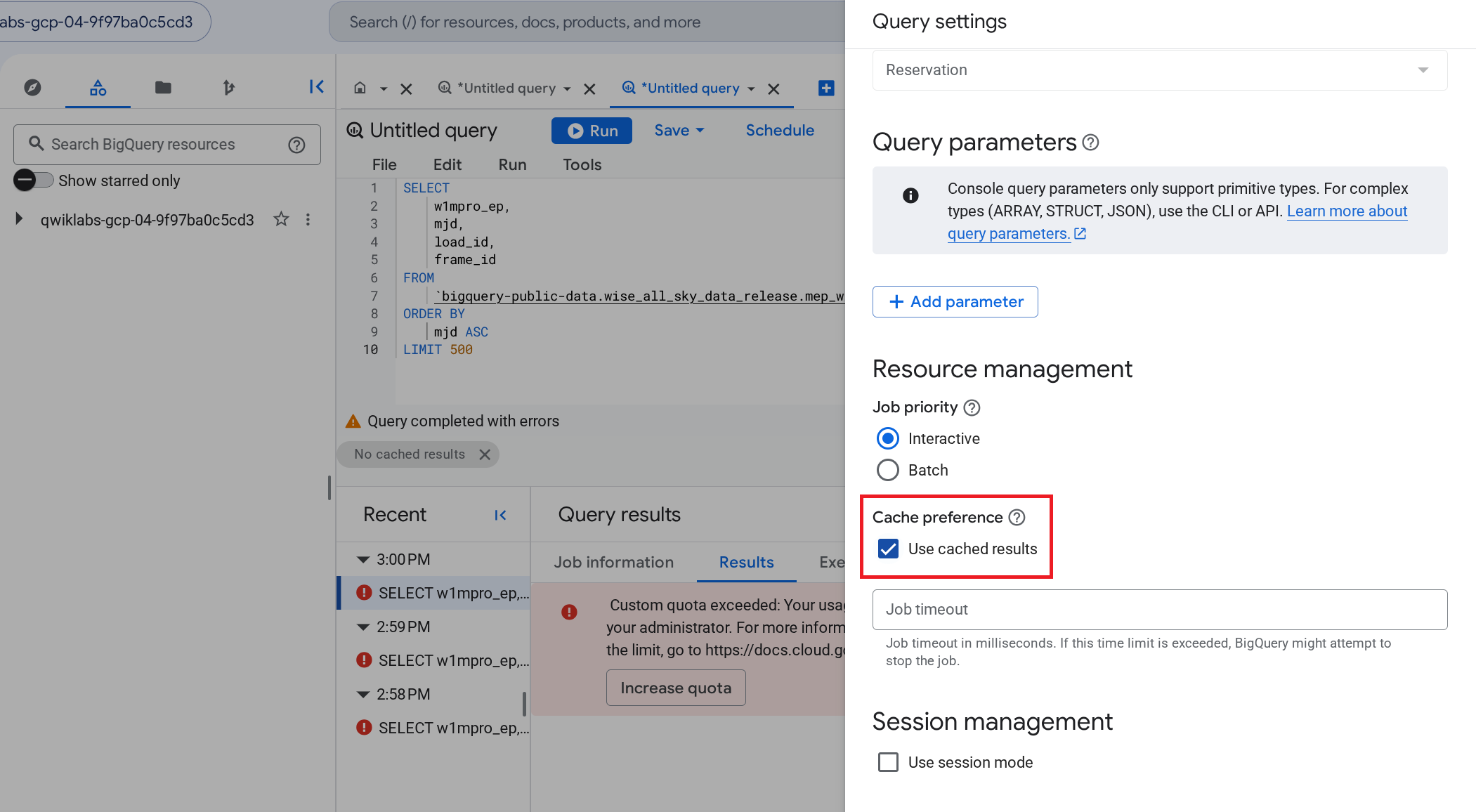Enable Use session mode checkbox
Screen dimensions: 1476x812
pyautogui.click(x=888, y=762)
